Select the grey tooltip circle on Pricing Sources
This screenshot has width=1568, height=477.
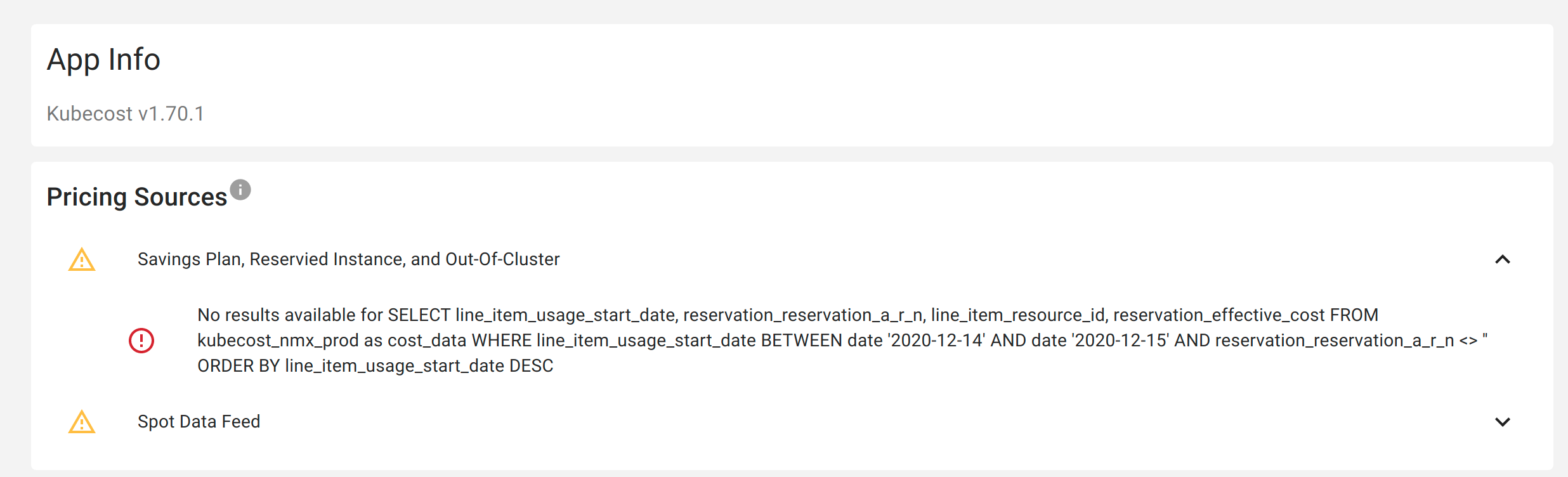point(240,188)
